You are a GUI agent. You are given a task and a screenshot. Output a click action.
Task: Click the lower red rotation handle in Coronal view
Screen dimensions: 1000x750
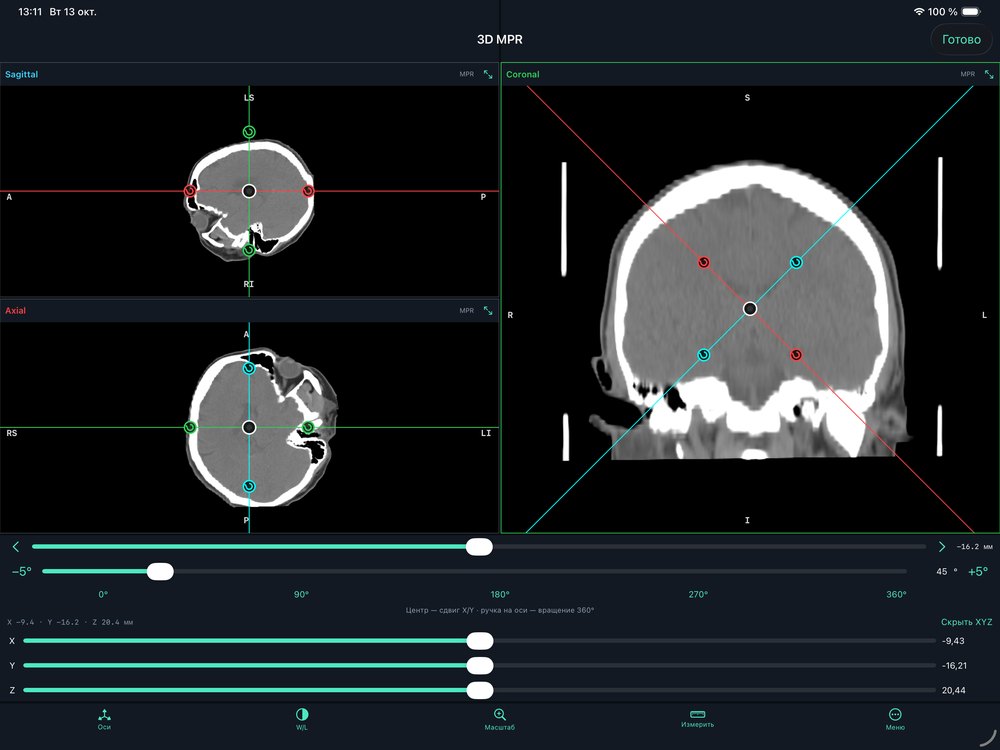796,355
